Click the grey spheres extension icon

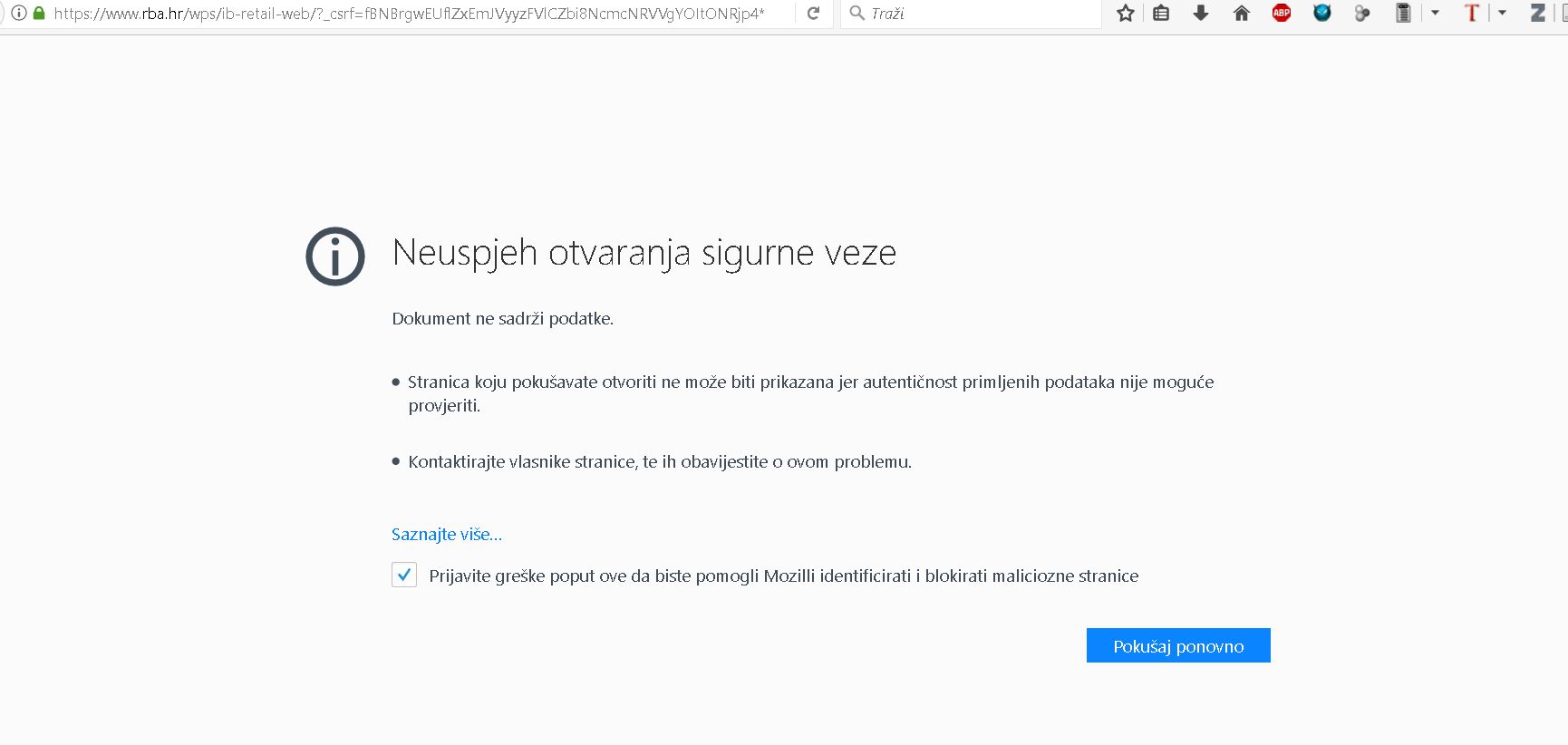click(x=1362, y=14)
